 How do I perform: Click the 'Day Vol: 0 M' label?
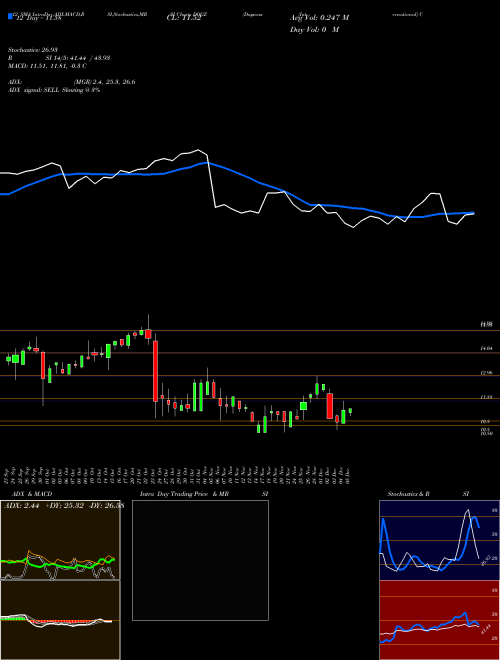tap(314, 30)
